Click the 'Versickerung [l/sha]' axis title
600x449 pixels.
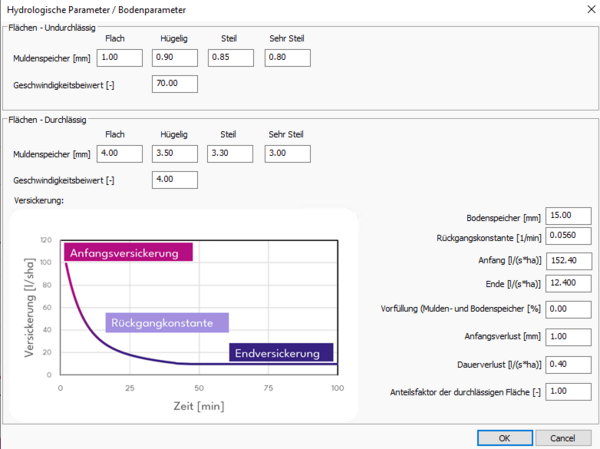29,308
